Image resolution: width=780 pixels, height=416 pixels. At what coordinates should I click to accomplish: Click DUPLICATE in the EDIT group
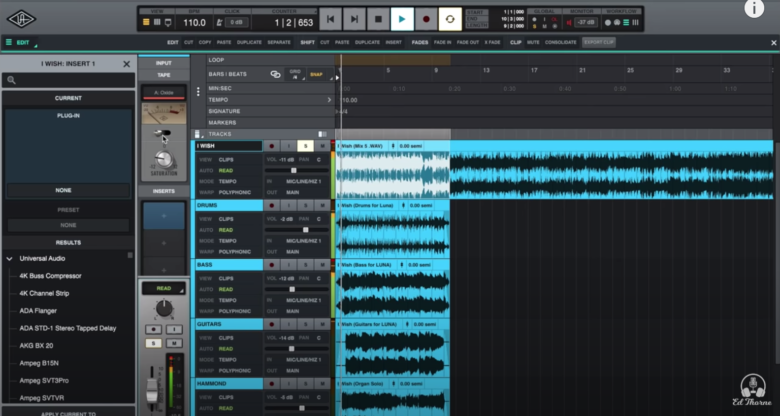249,43
